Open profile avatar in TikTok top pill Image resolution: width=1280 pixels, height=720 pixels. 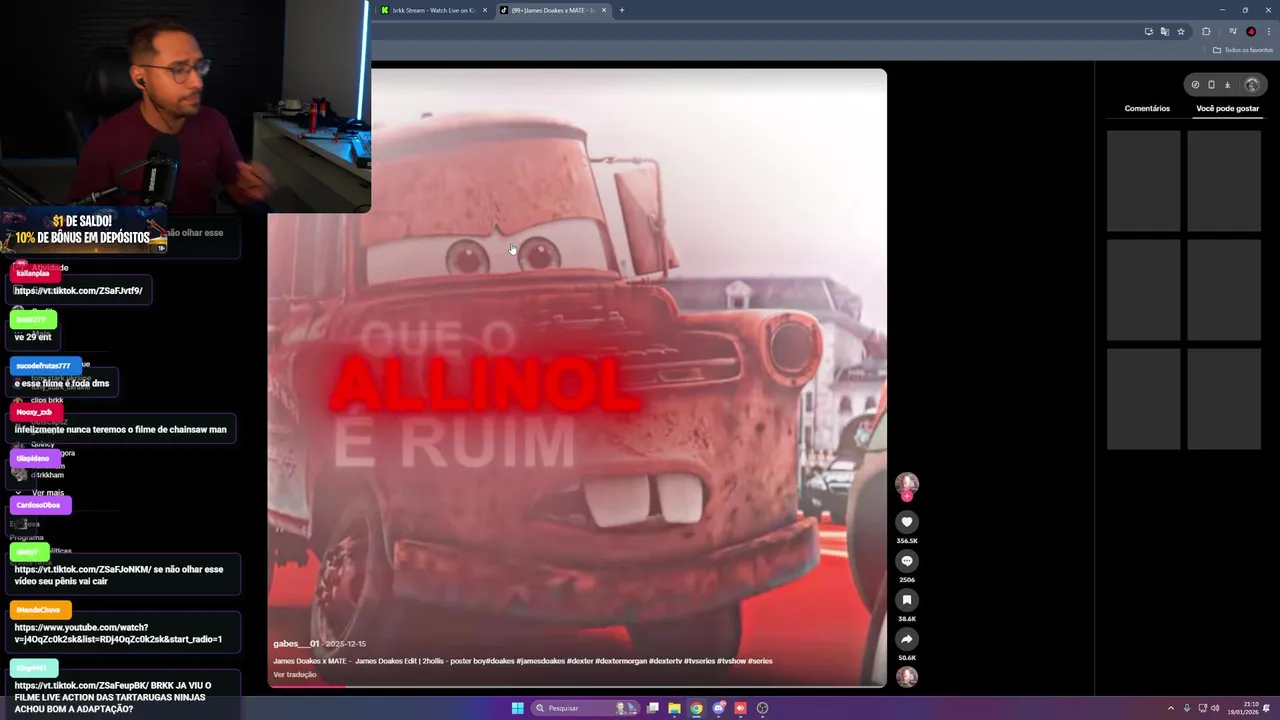coord(1251,85)
